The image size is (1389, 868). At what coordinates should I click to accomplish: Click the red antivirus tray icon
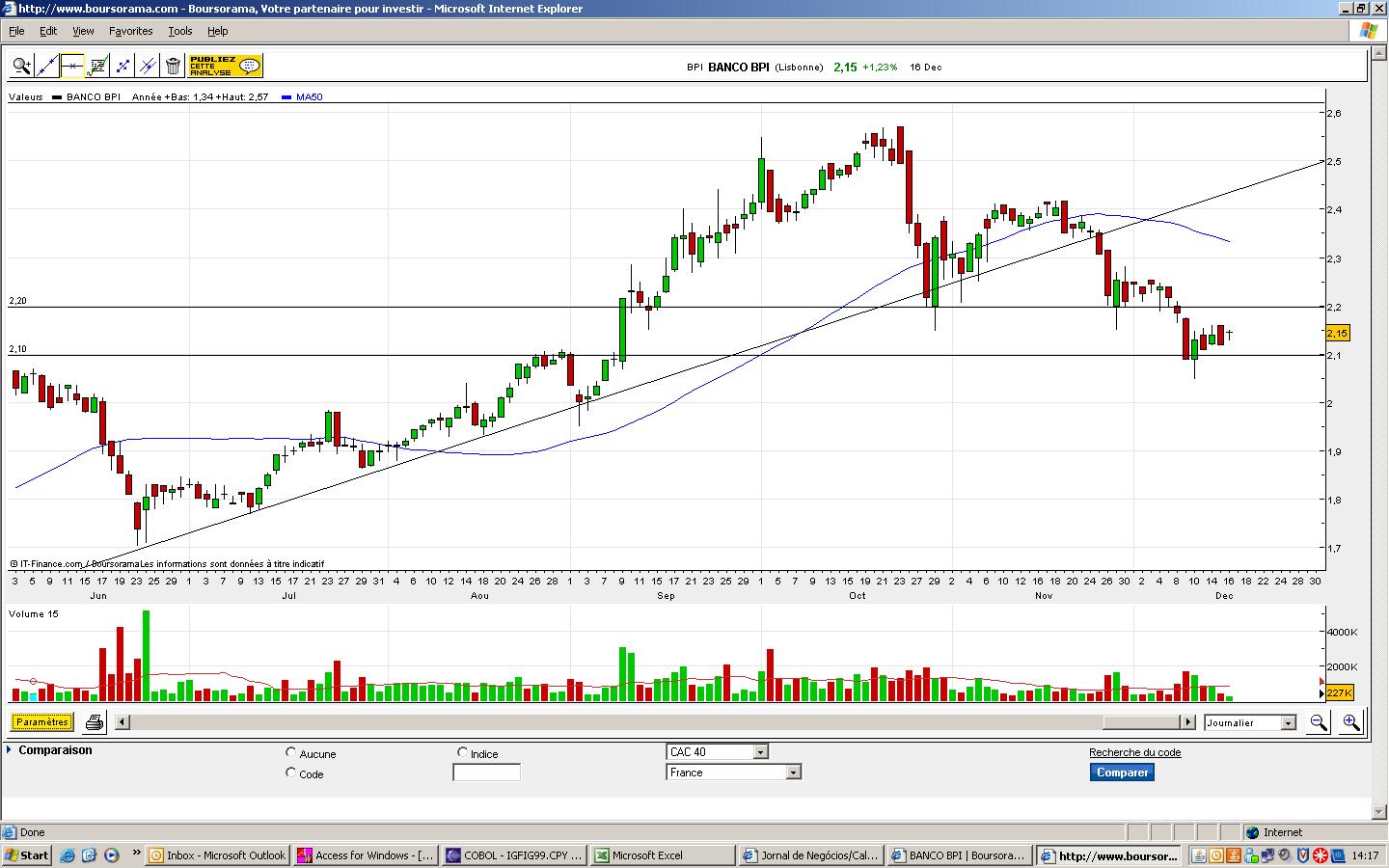(x=1321, y=854)
